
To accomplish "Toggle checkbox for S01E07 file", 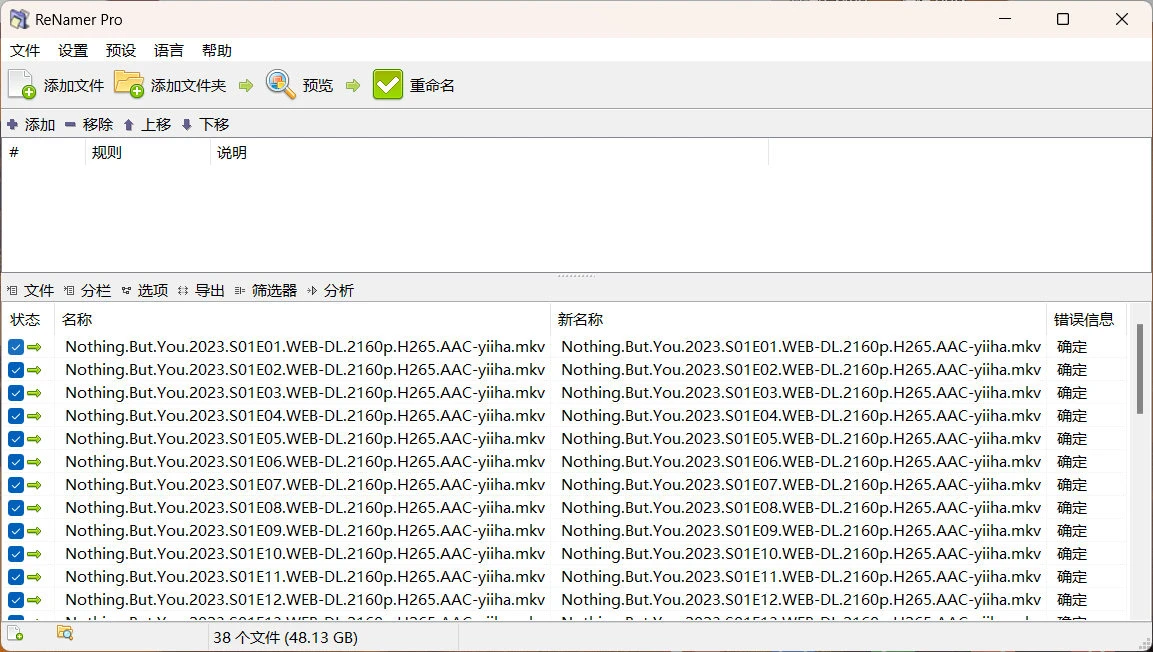I will pos(16,485).
